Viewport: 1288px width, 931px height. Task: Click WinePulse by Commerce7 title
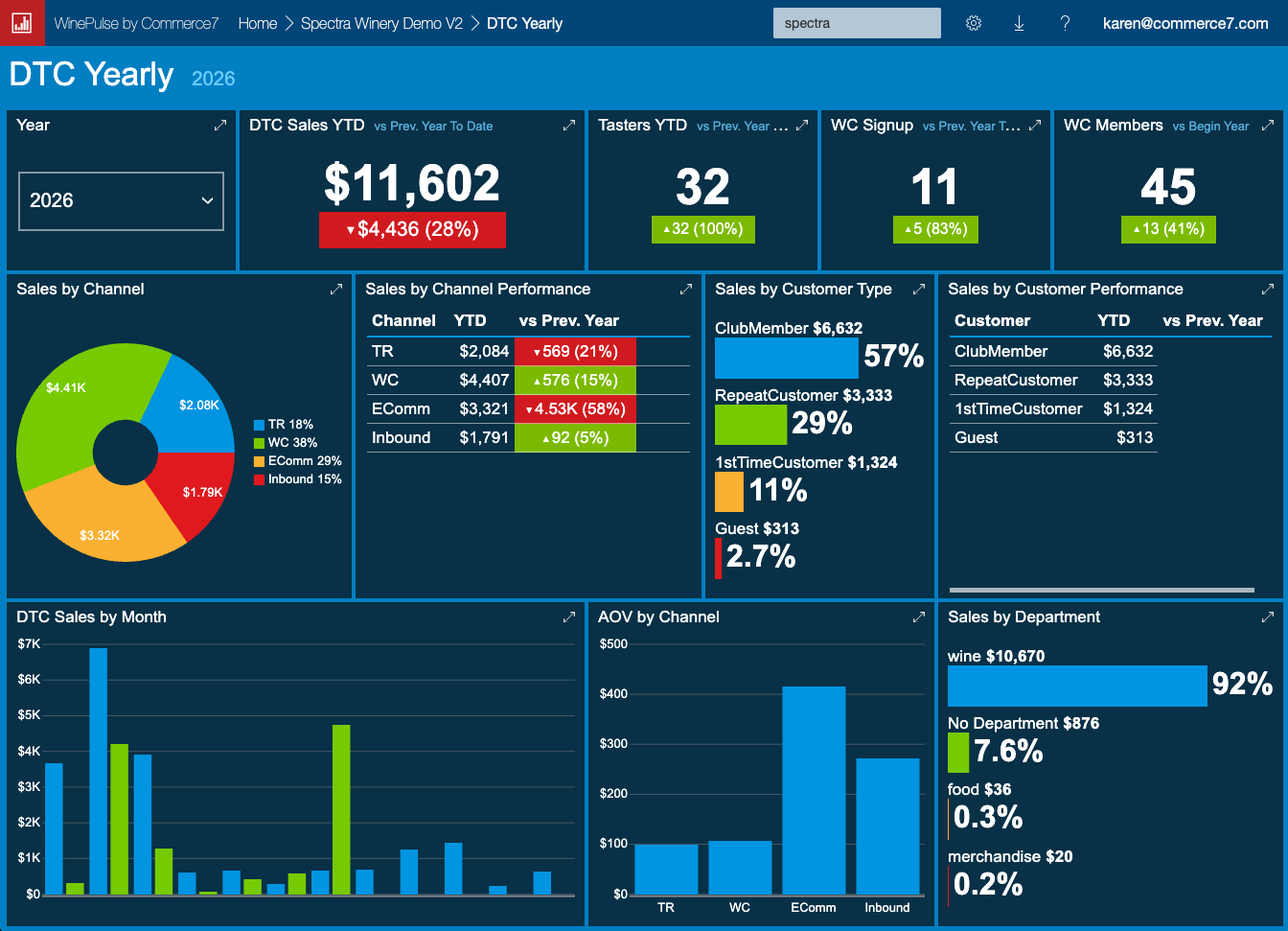coord(136,23)
